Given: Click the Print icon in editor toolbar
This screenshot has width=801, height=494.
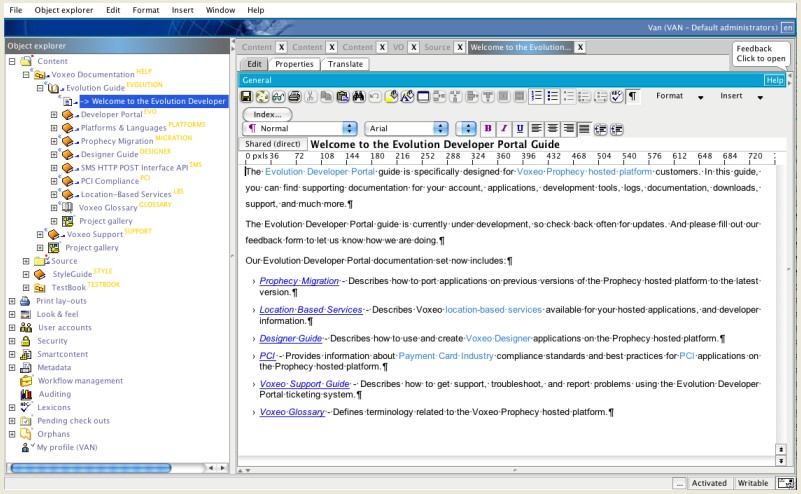Looking at the screenshot, I should pyautogui.click(x=294, y=97).
